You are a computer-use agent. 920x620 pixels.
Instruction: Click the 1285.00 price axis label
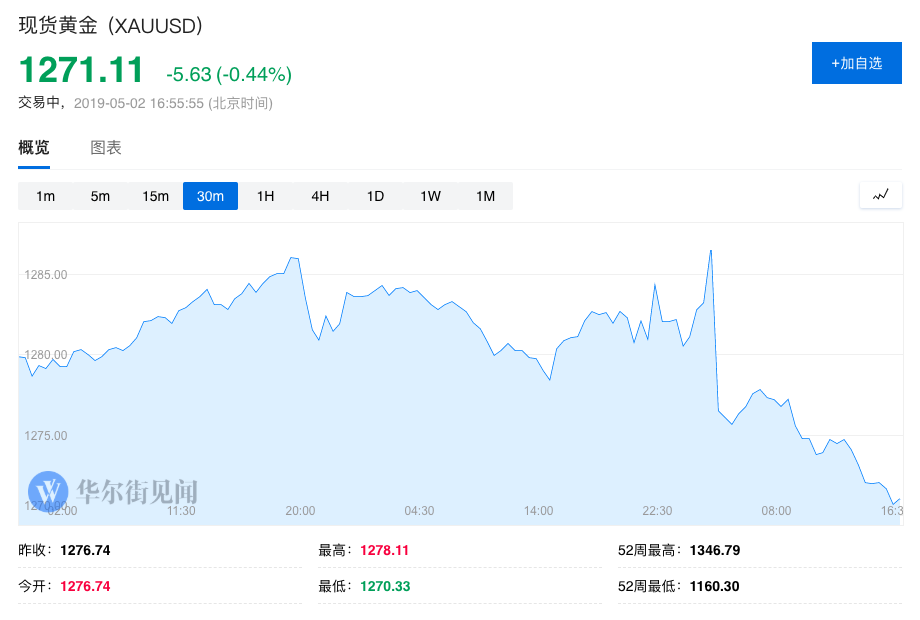pyautogui.click(x=46, y=274)
